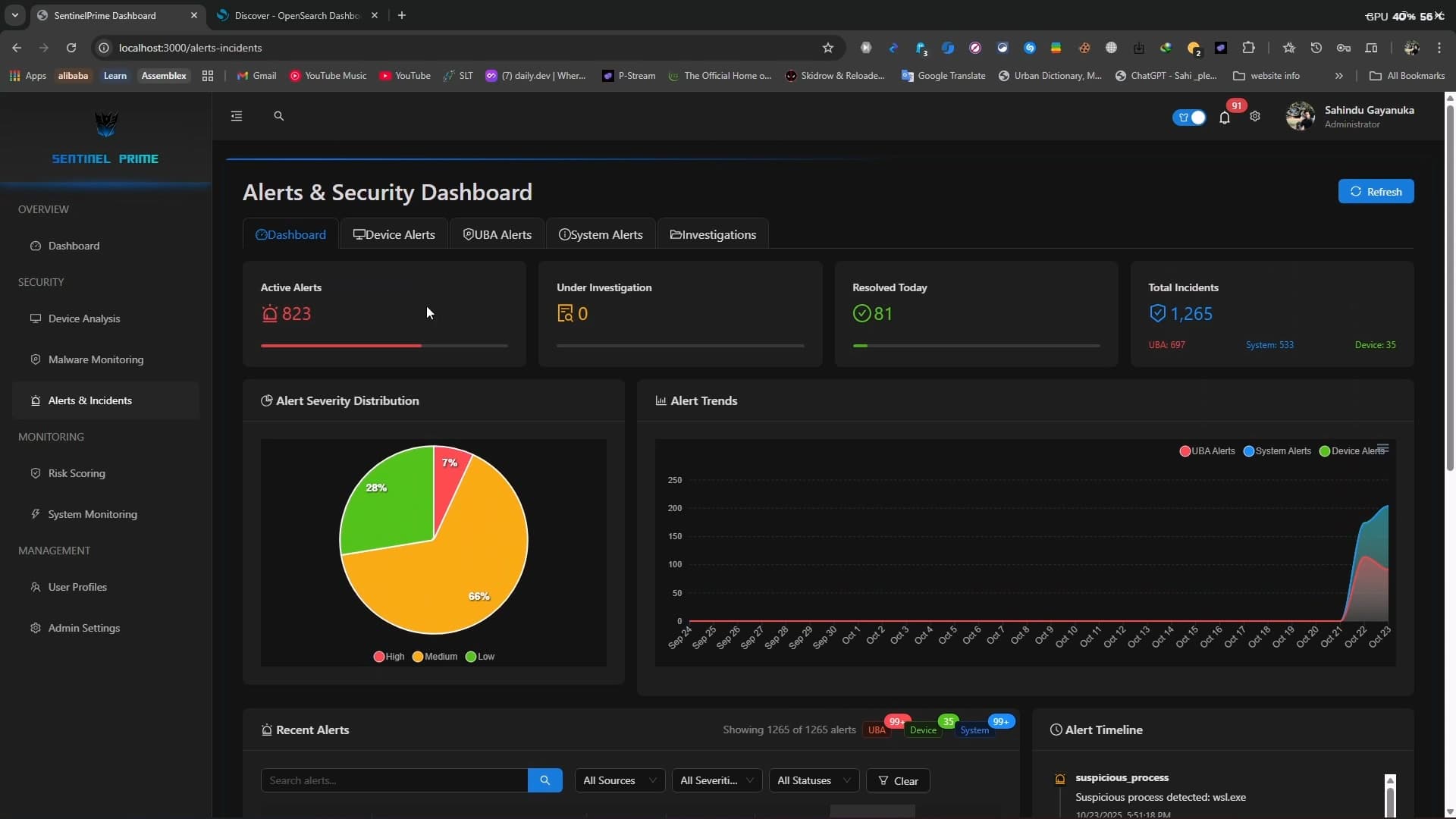Image resolution: width=1456 pixels, height=819 pixels.
Task: Click the blue alert search button
Action: [544, 780]
